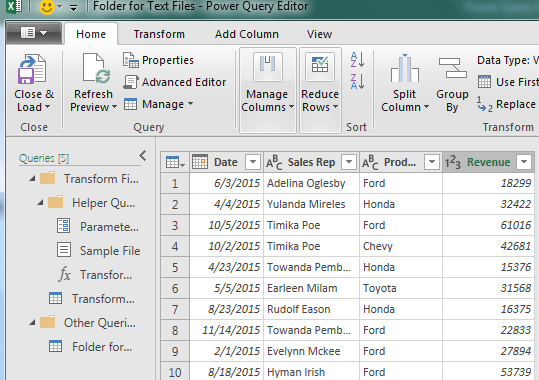Click the Adelina Oglesby cell
The image size is (539, 380).
click(311, 183)
